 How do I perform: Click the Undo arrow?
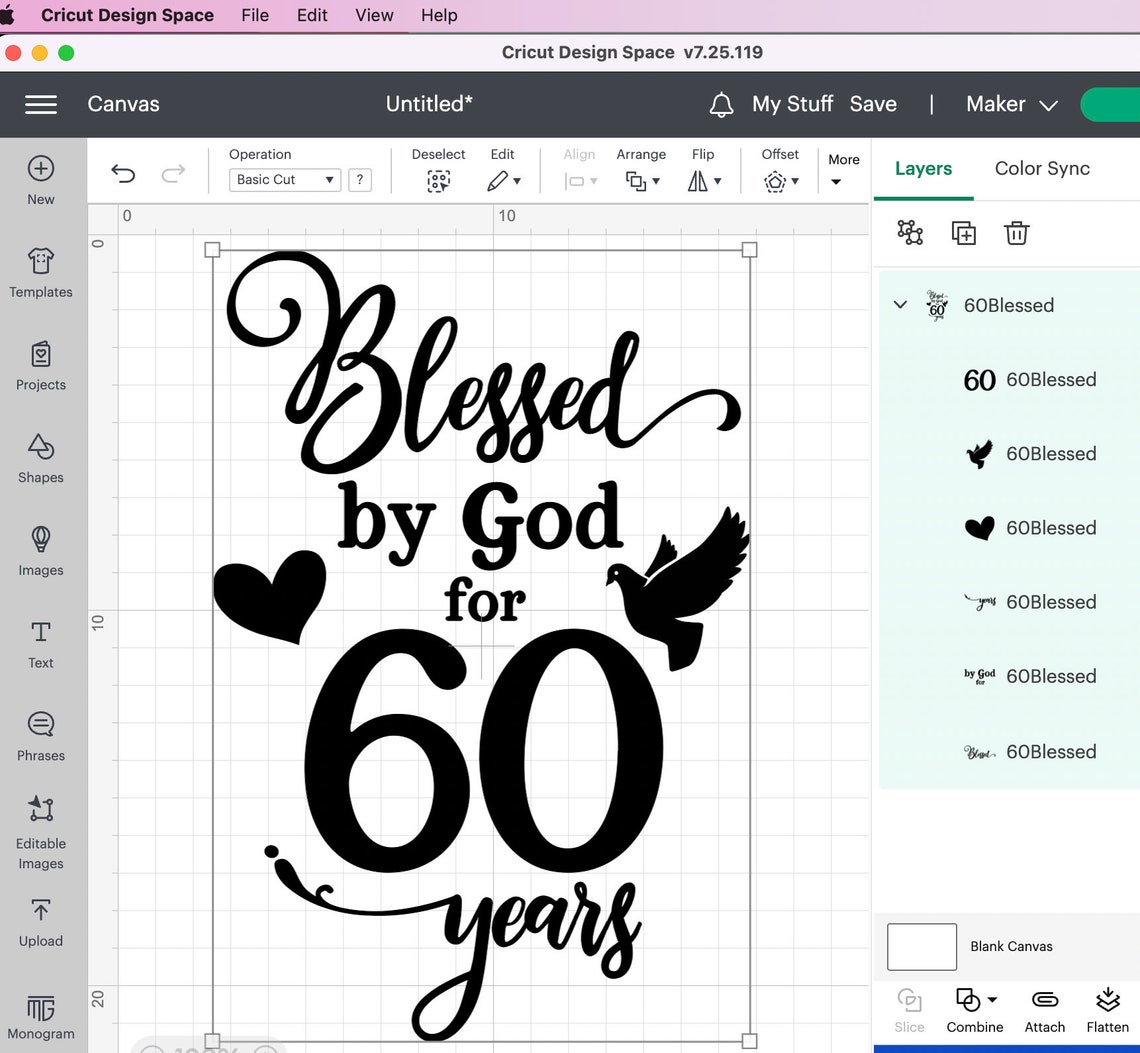122,173
